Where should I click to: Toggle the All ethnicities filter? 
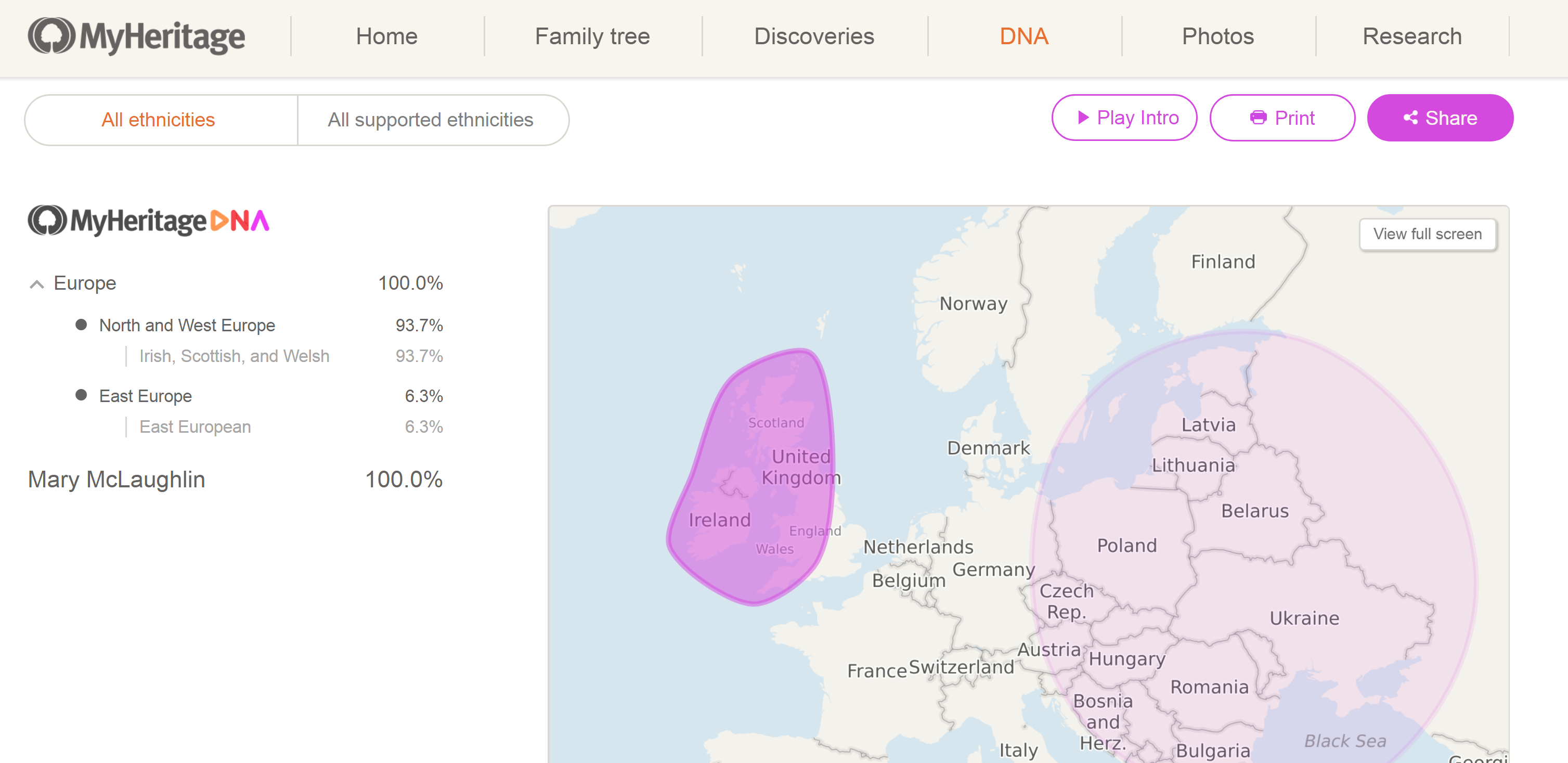tap(159, 120)
